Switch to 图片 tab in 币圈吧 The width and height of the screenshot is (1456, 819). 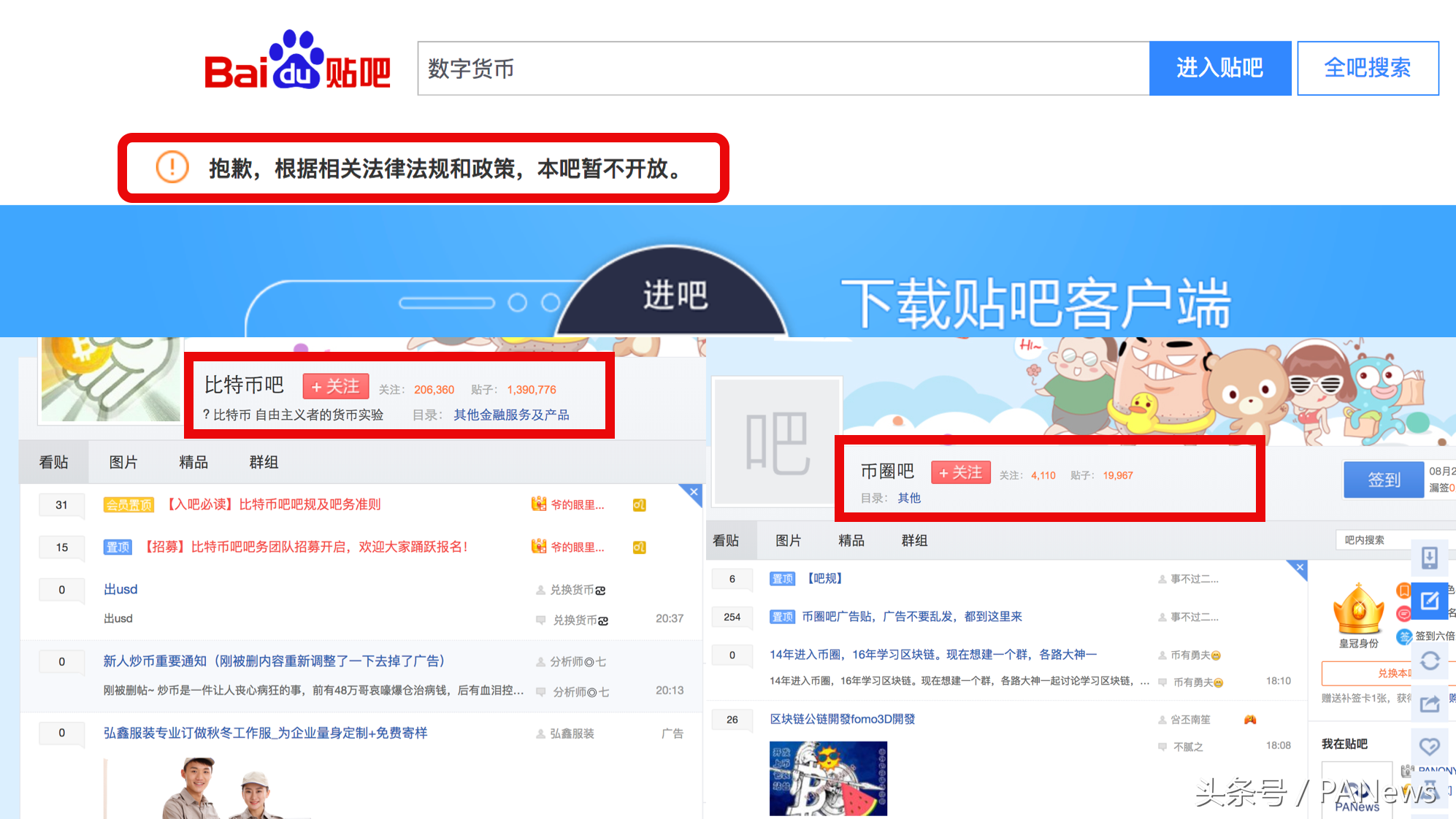click(788, 540)
